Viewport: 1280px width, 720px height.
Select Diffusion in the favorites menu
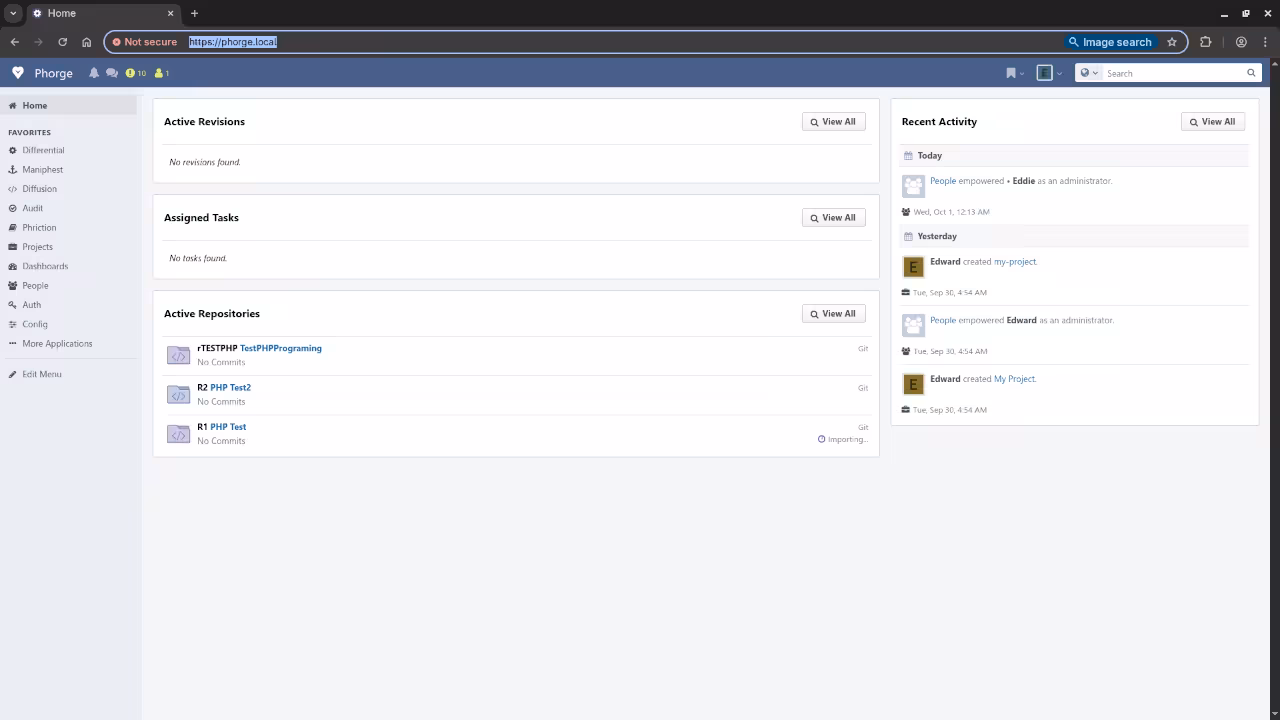tap(39, 189)
